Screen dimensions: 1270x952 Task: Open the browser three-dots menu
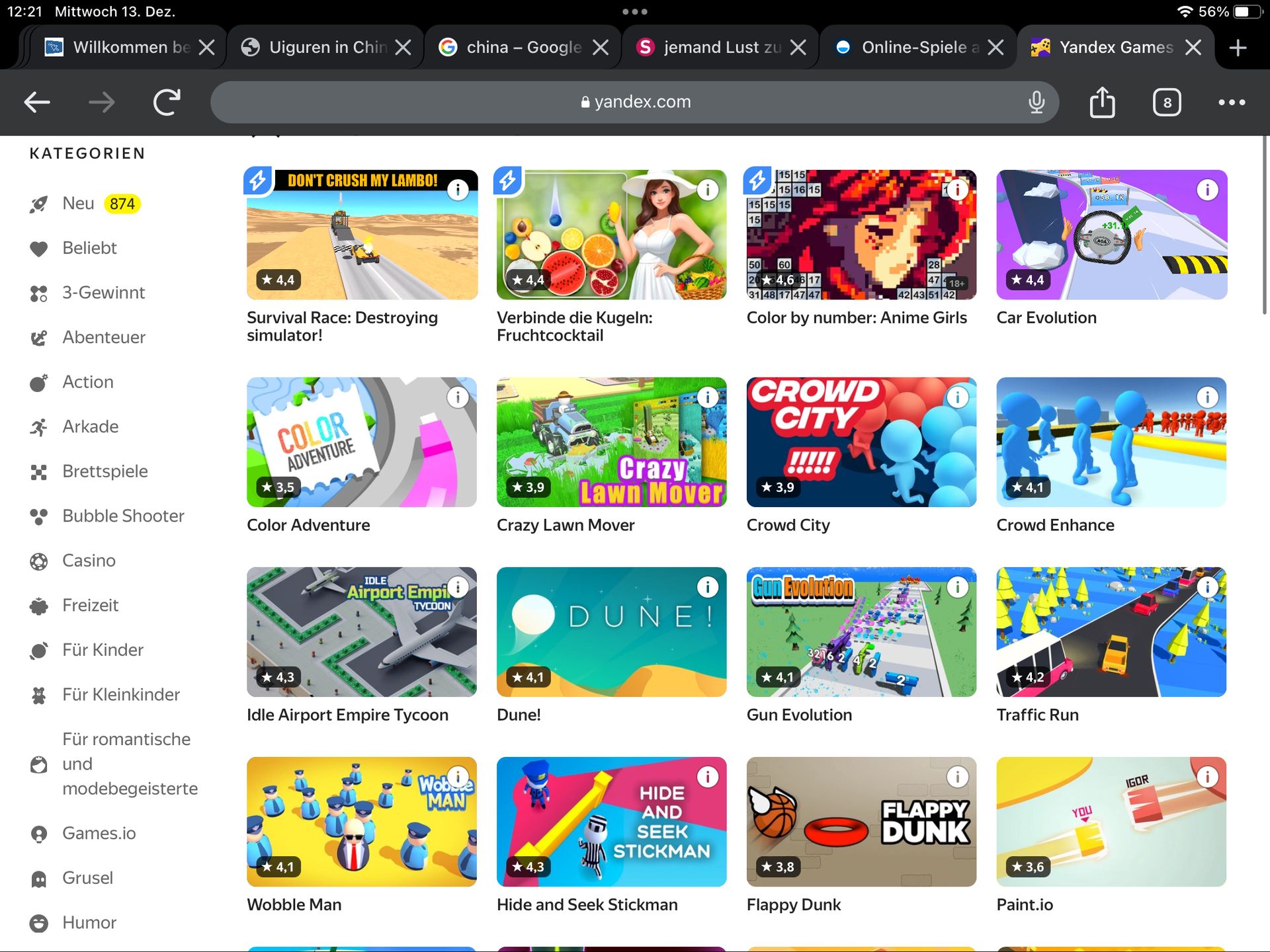pyautogui.click(x=1232, y=102)
